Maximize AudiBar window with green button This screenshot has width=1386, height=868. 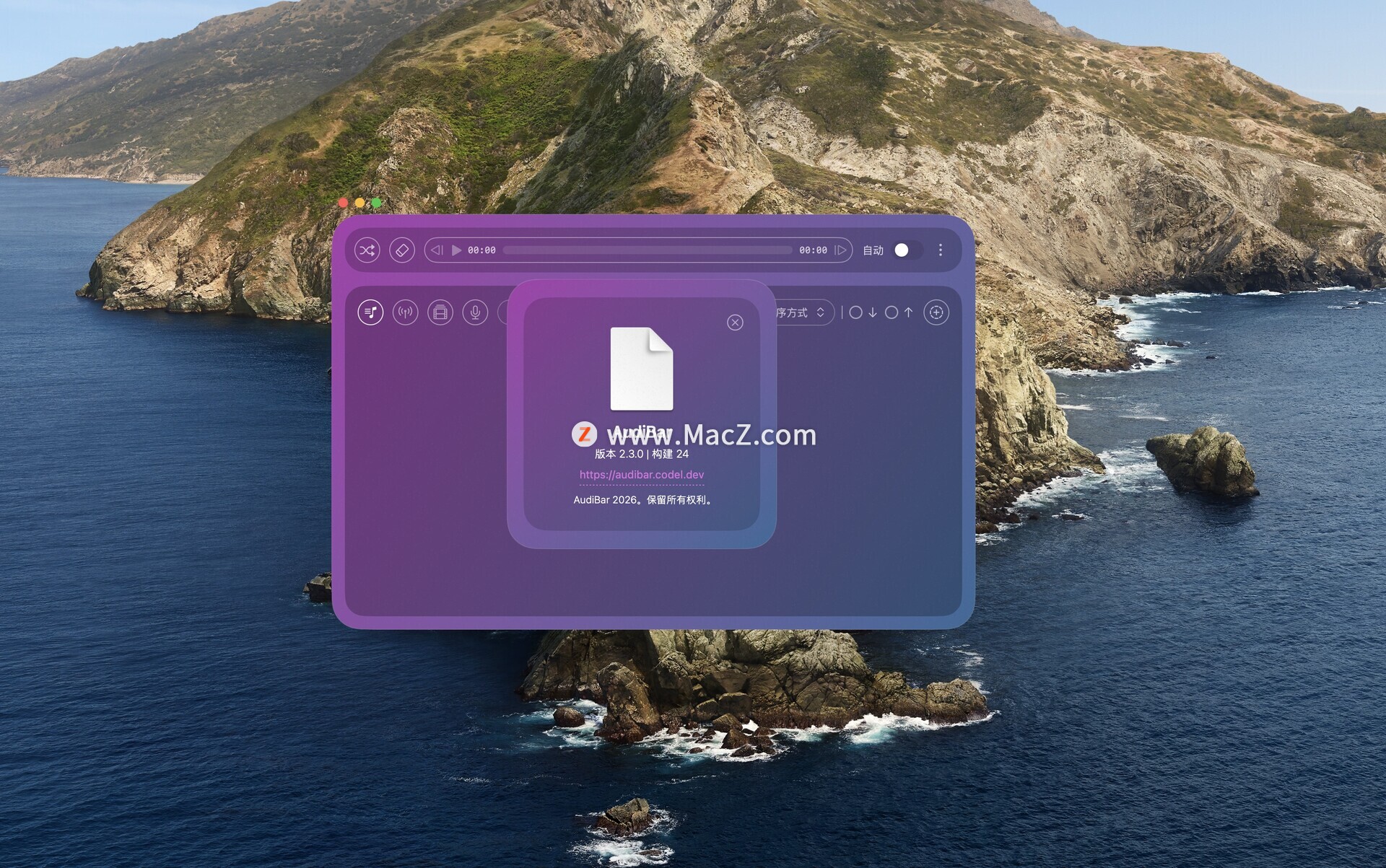click(376, 203)
